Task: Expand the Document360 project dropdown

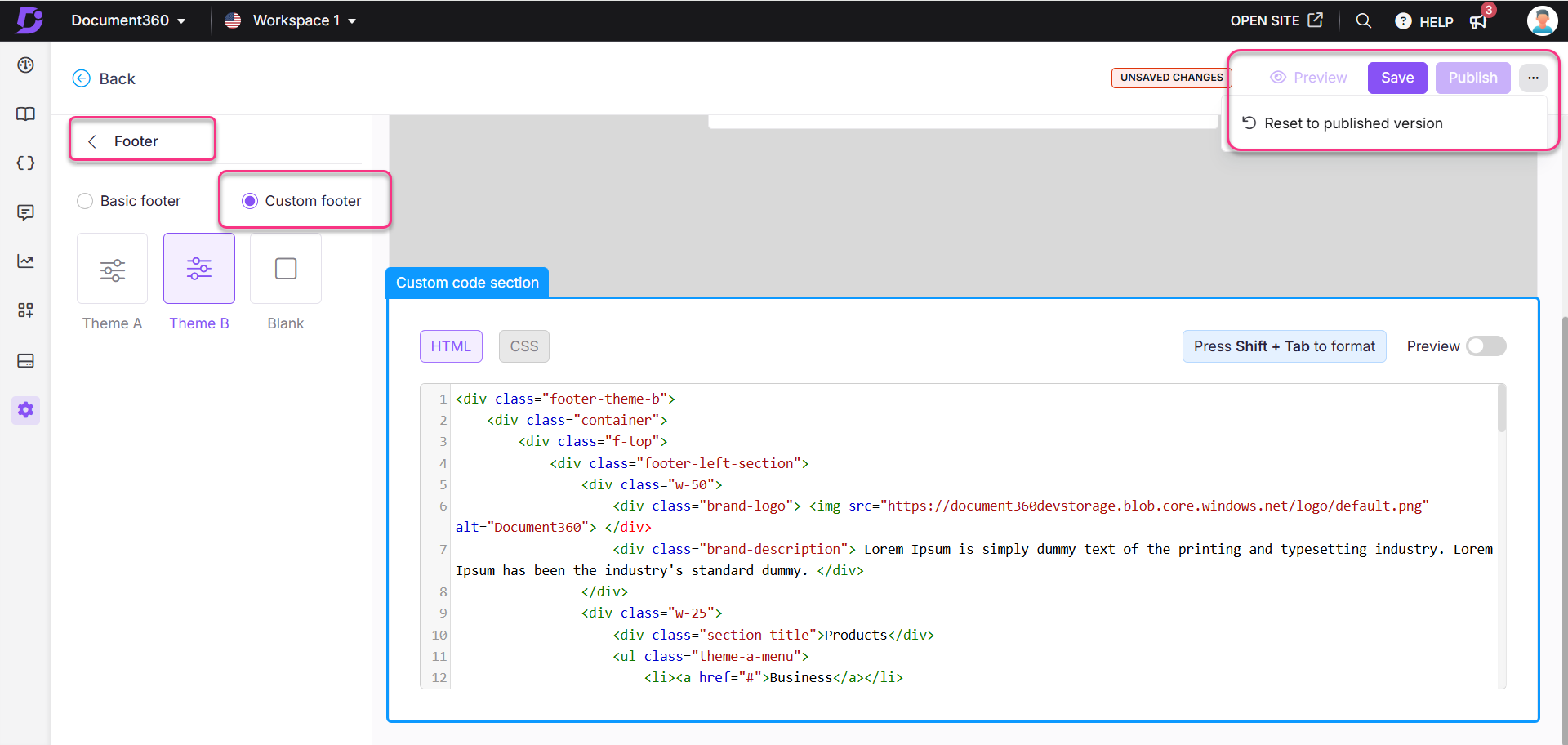Action: [128, 20]
